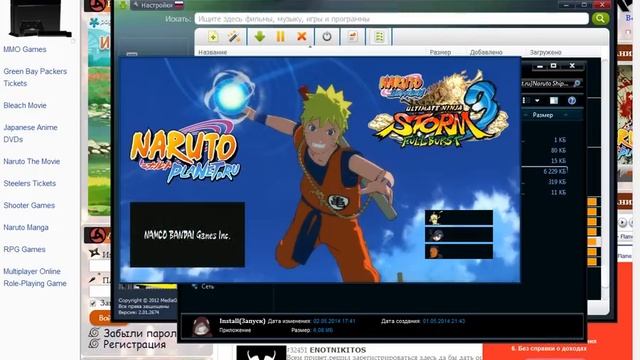The width and height of the screenshot is (640, 360).
Task: Open the RPG Games link
Action: click(x=24, y=250)
